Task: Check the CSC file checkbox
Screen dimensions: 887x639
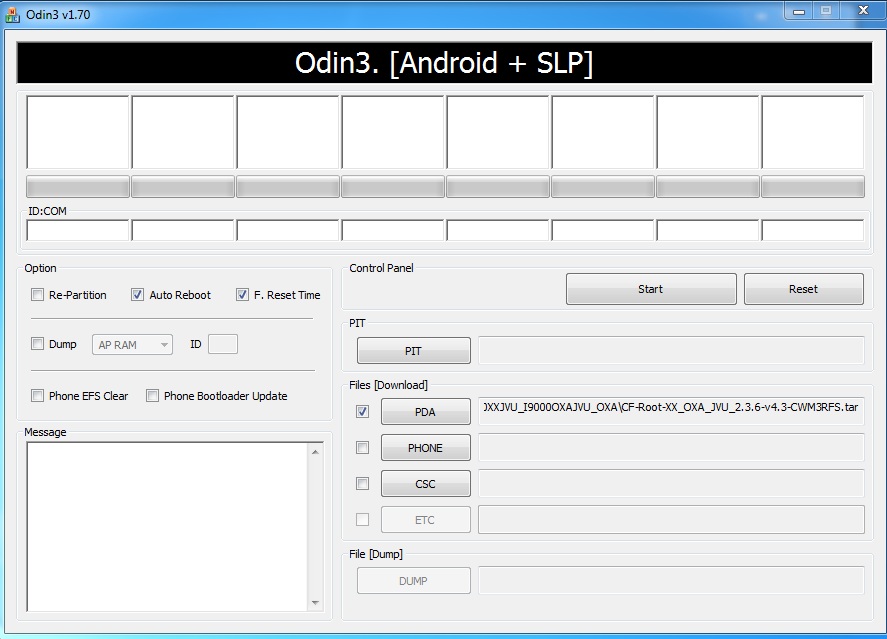Action: tap(363, 484)
